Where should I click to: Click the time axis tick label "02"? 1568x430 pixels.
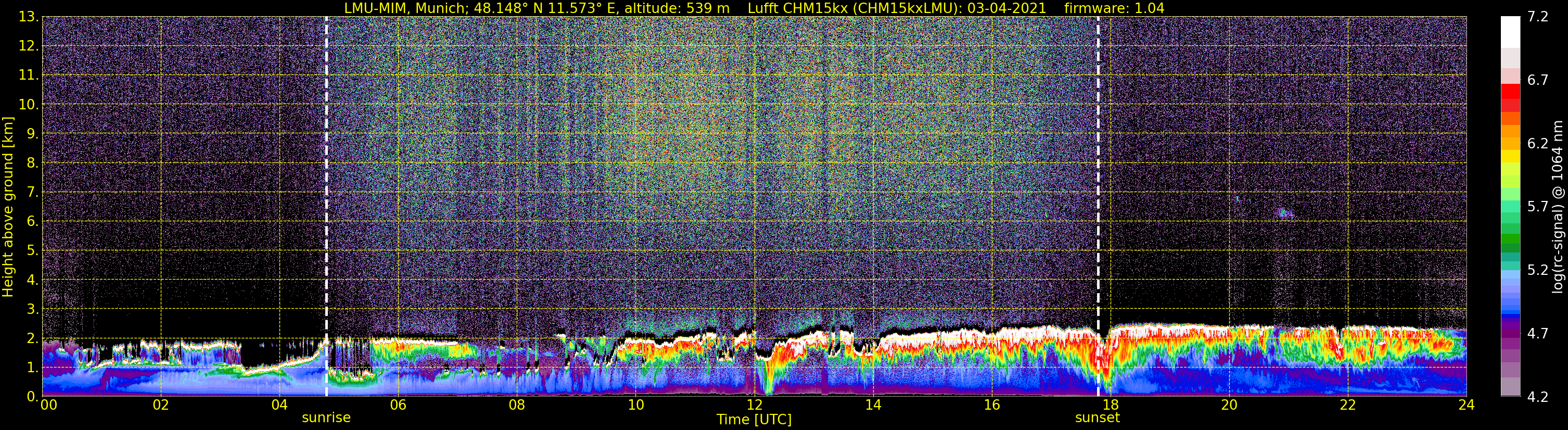[x=161, y=405]
